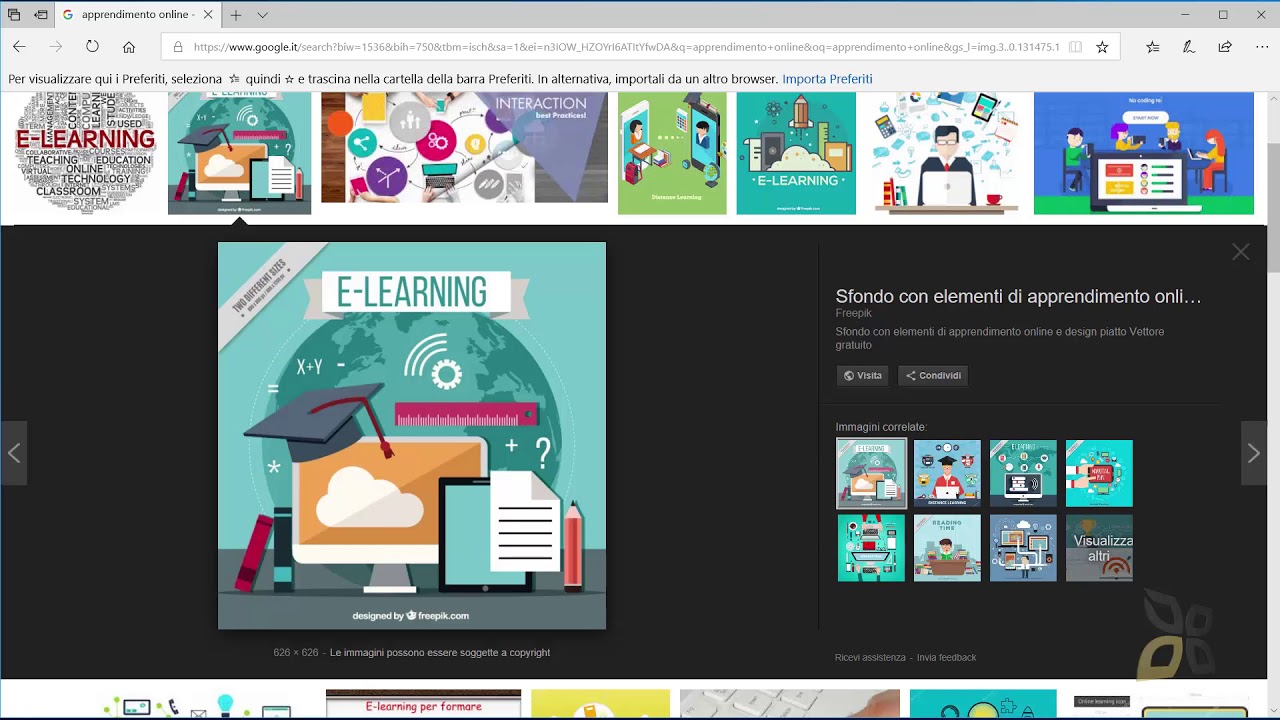The height and width of the screenshot is (720, 1280).
Task: Click the Visita button
Action: (862, 376)
